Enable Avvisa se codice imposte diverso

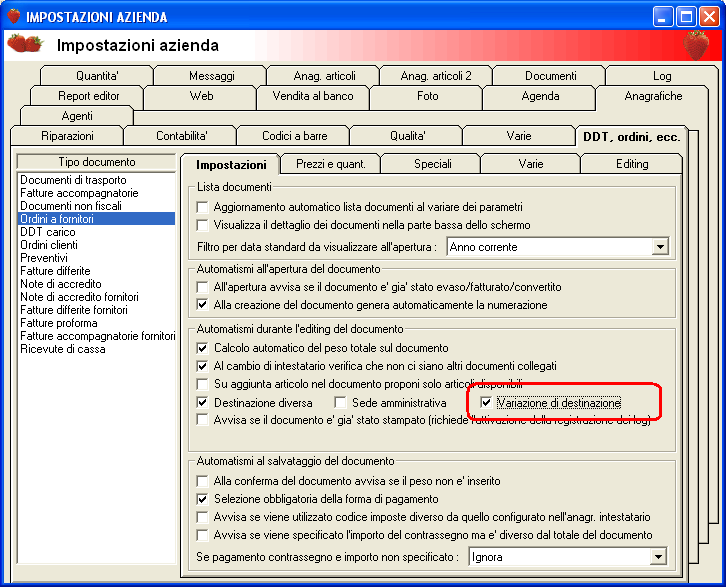202,517
